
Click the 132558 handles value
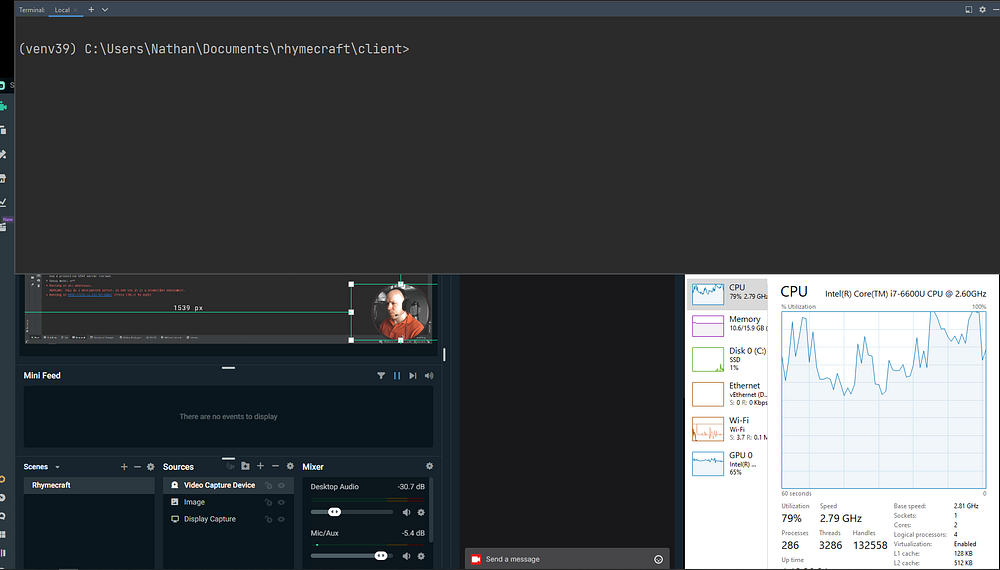pos(870,546)
